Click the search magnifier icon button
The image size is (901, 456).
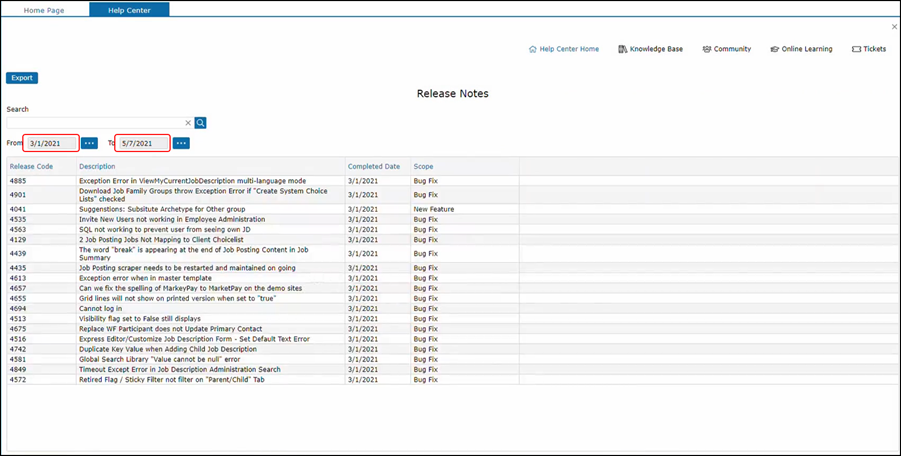[x=200, y=123]
